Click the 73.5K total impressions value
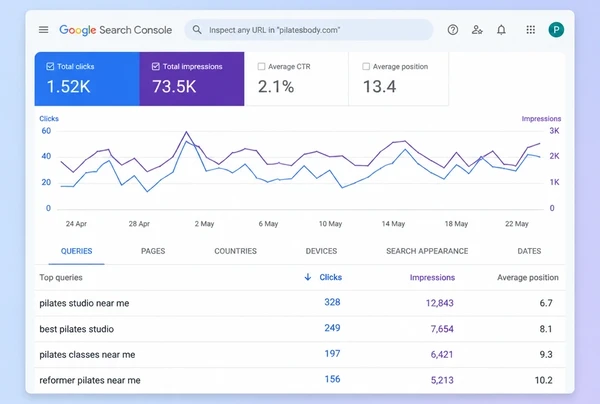The width and height of the screenshot is (600, 404). pos(174,86)
